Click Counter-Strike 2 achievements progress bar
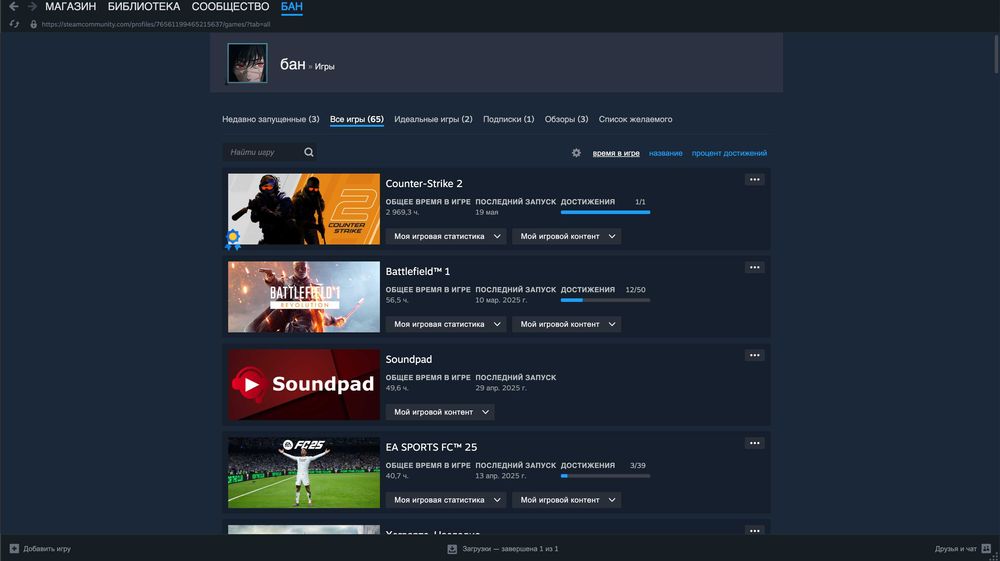 (605, 212)
